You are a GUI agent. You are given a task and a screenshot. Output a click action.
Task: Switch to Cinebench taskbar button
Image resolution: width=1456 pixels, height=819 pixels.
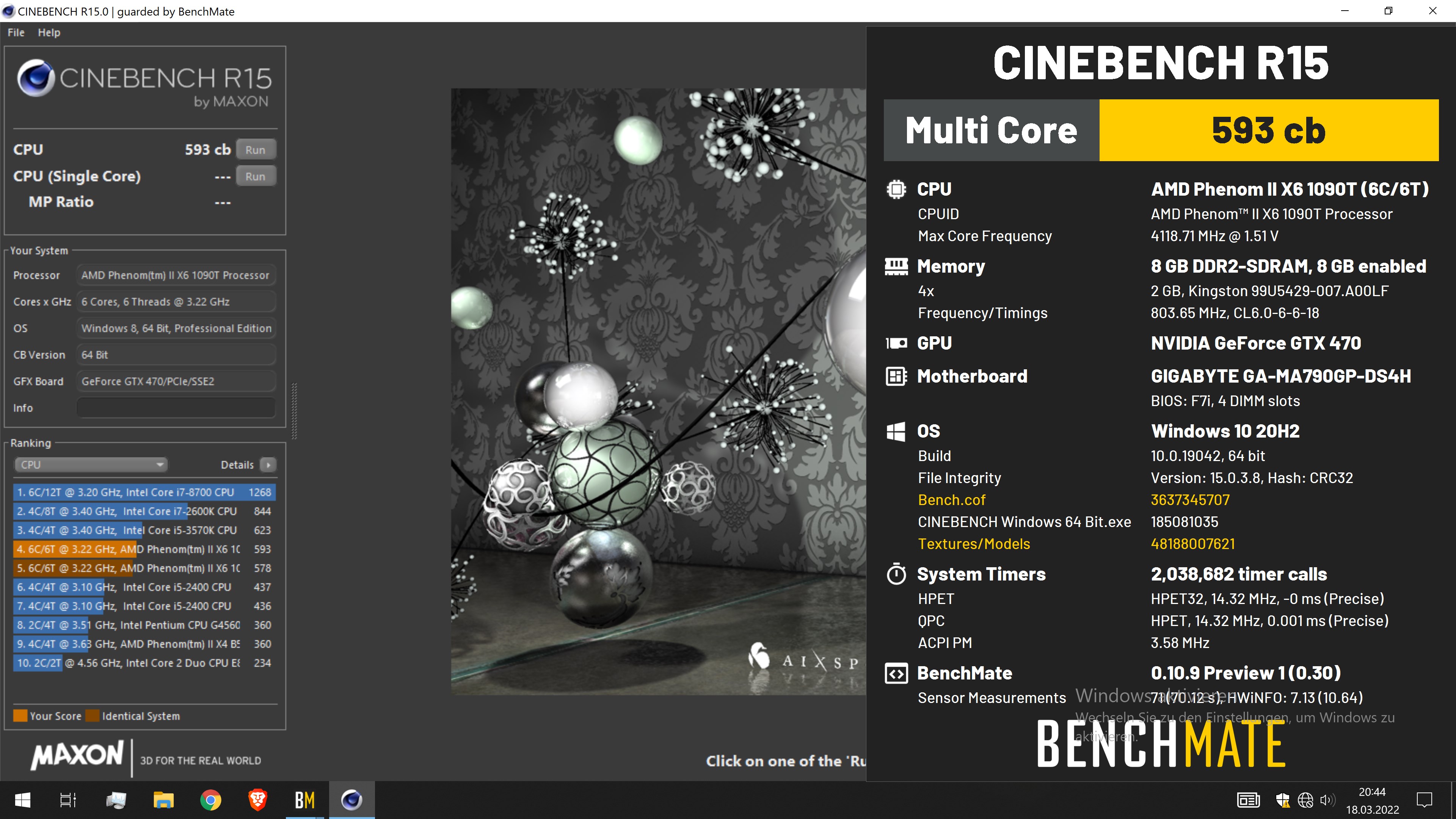(x=351, y=800)
